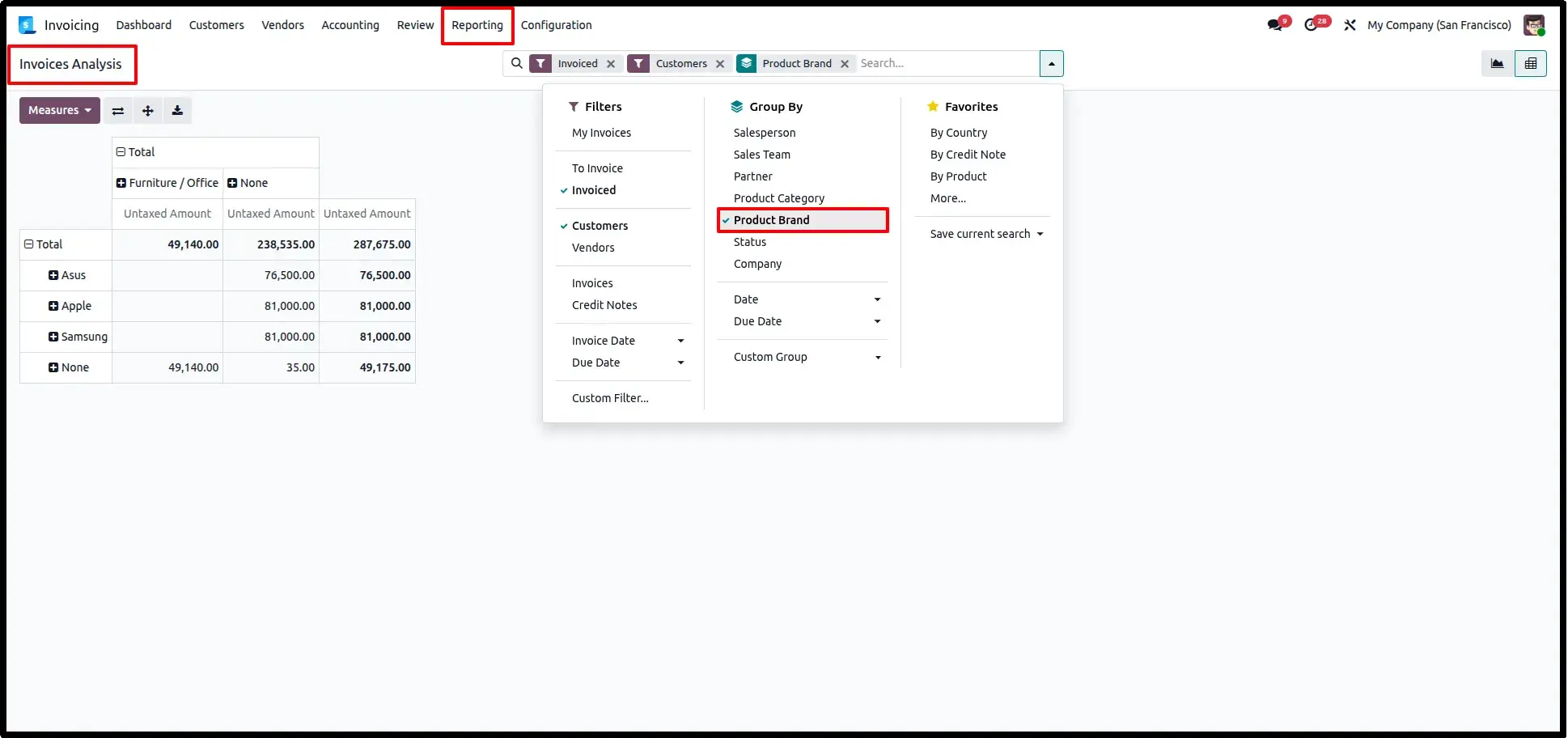
Task: Open Save current search dropdown
Action: [986, 234]
